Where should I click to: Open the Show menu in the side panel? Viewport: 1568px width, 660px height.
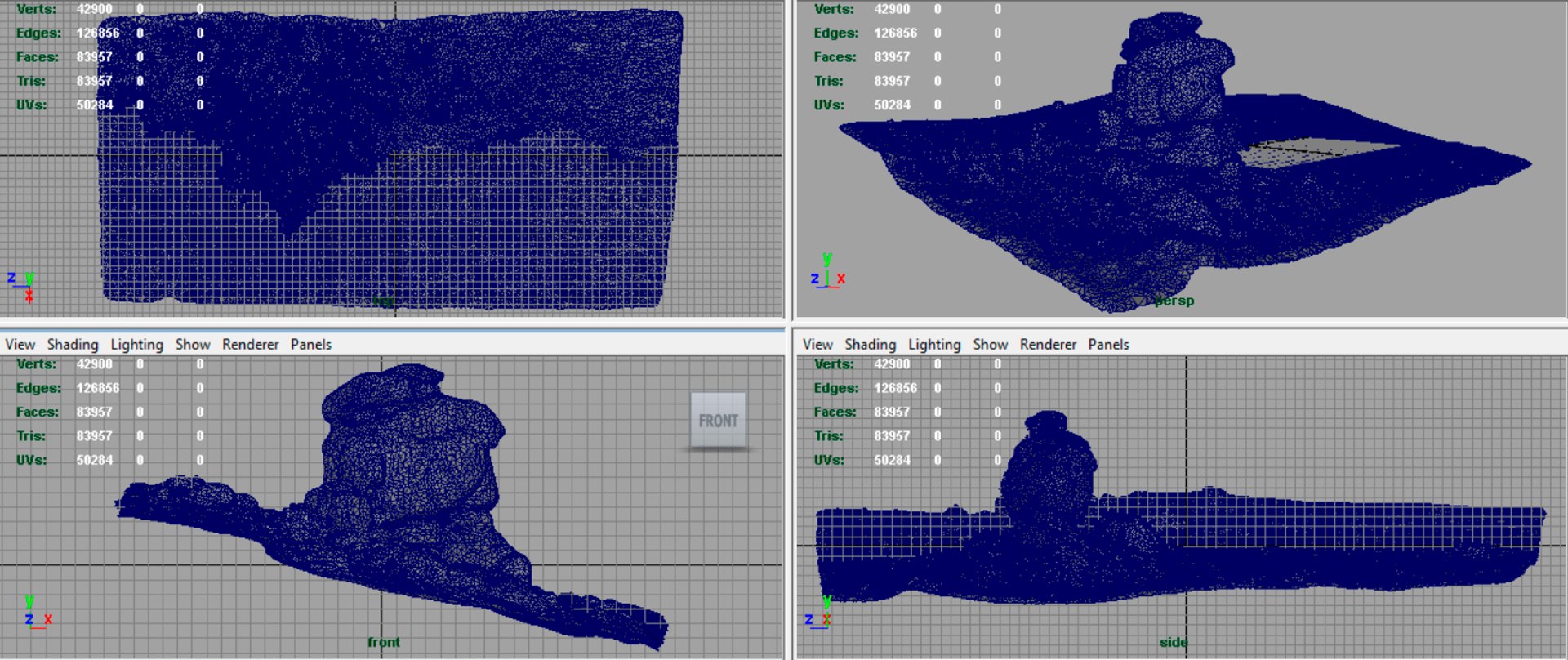[x=991, y=345]
